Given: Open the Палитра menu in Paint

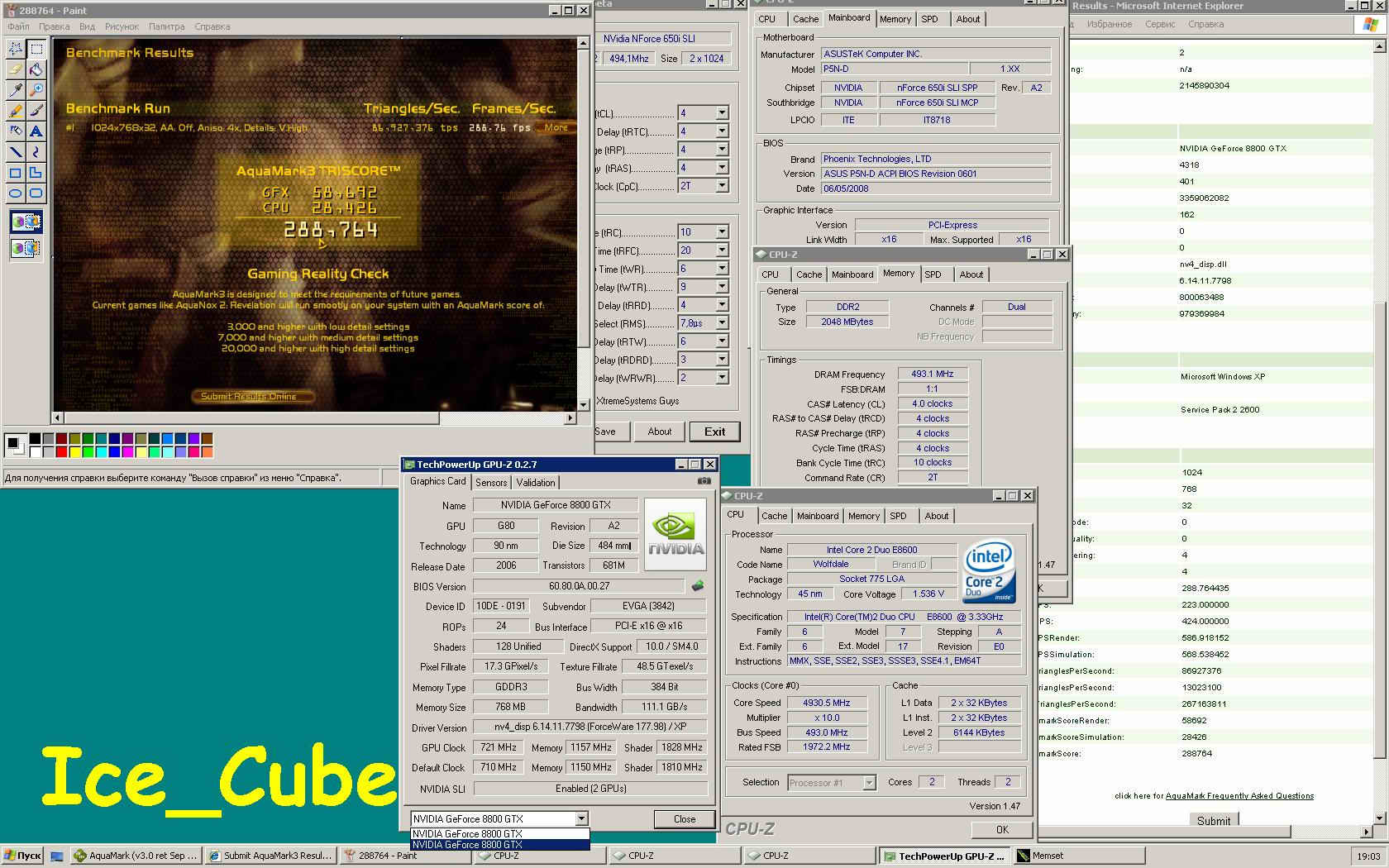Looking at the screenshot, I should [x=166, y=26].
